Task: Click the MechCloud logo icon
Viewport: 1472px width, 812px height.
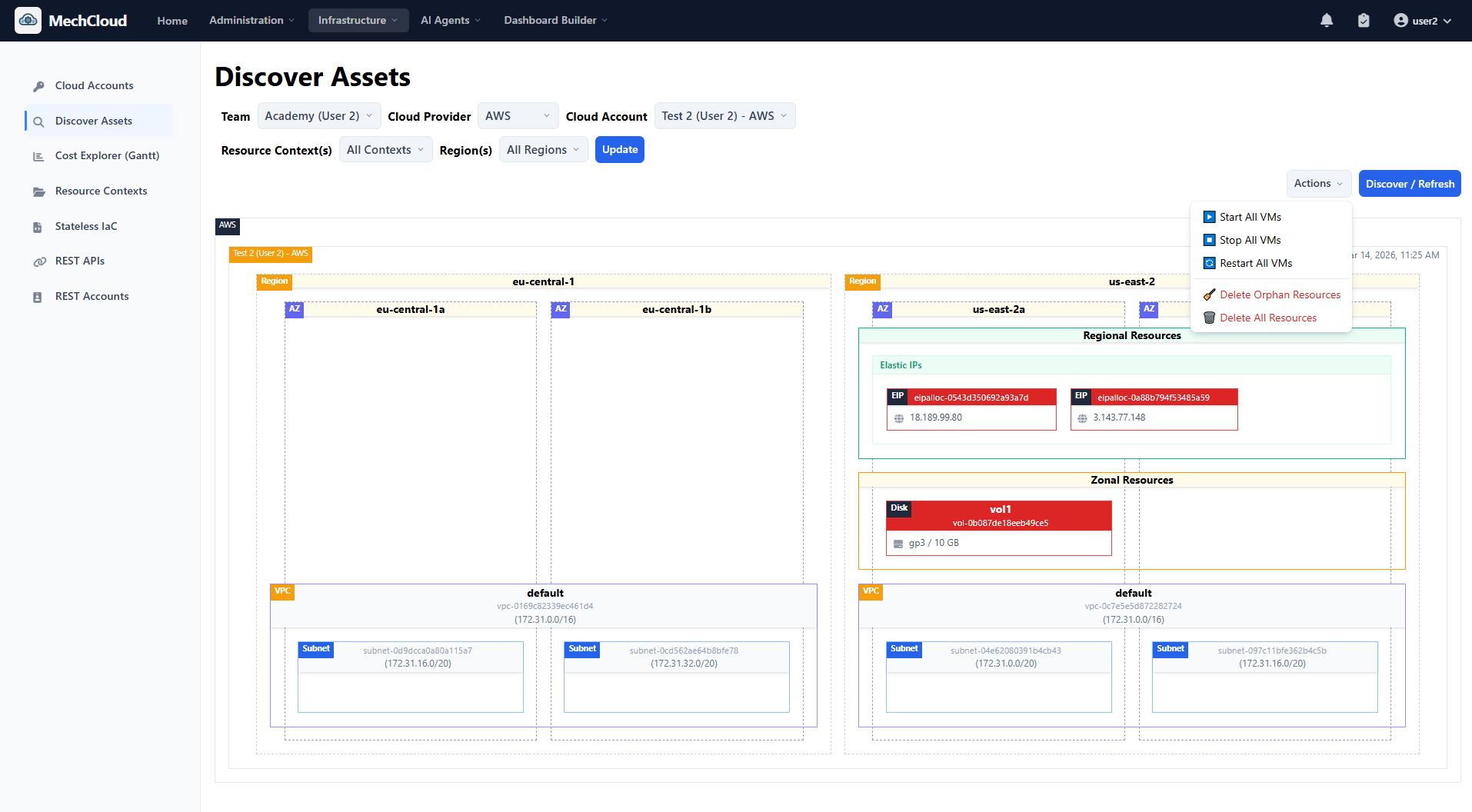Action: [28, 20]
